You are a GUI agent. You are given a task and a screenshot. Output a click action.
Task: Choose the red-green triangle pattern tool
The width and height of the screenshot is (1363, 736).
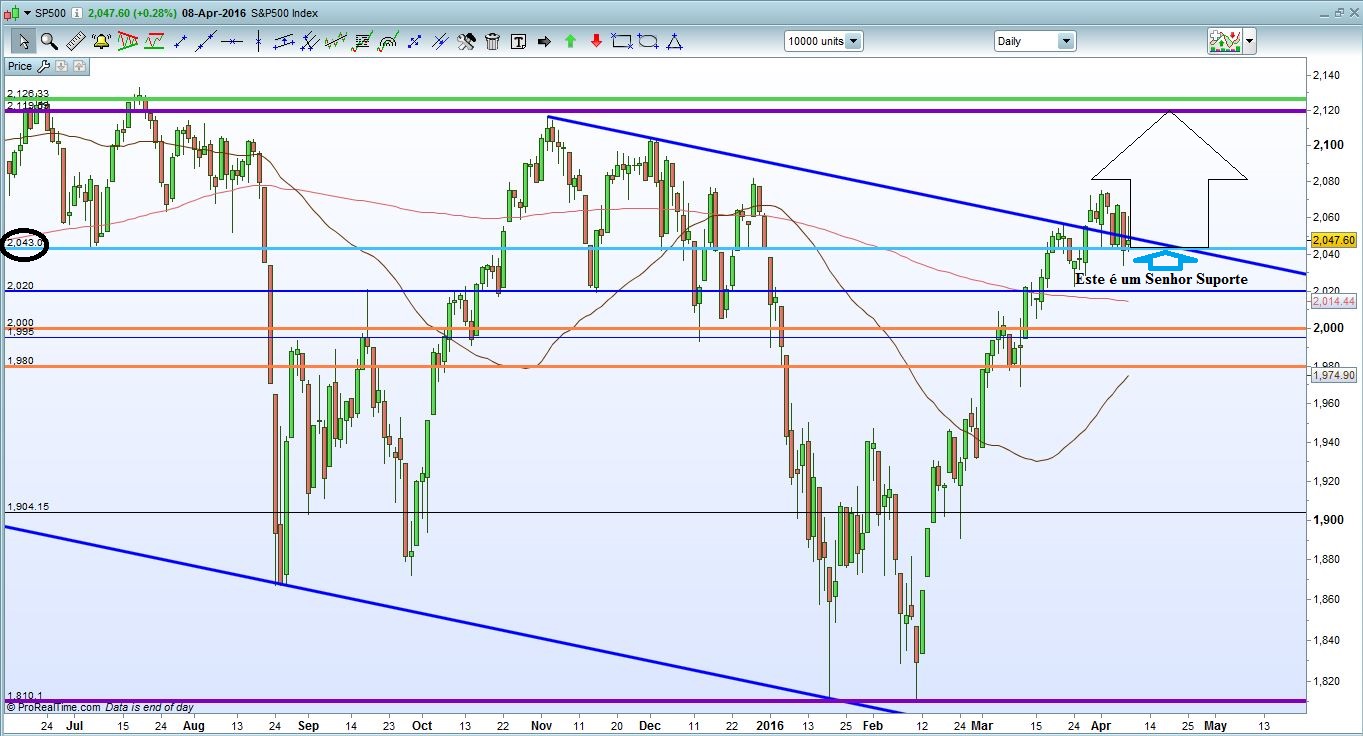coord(127,41)
